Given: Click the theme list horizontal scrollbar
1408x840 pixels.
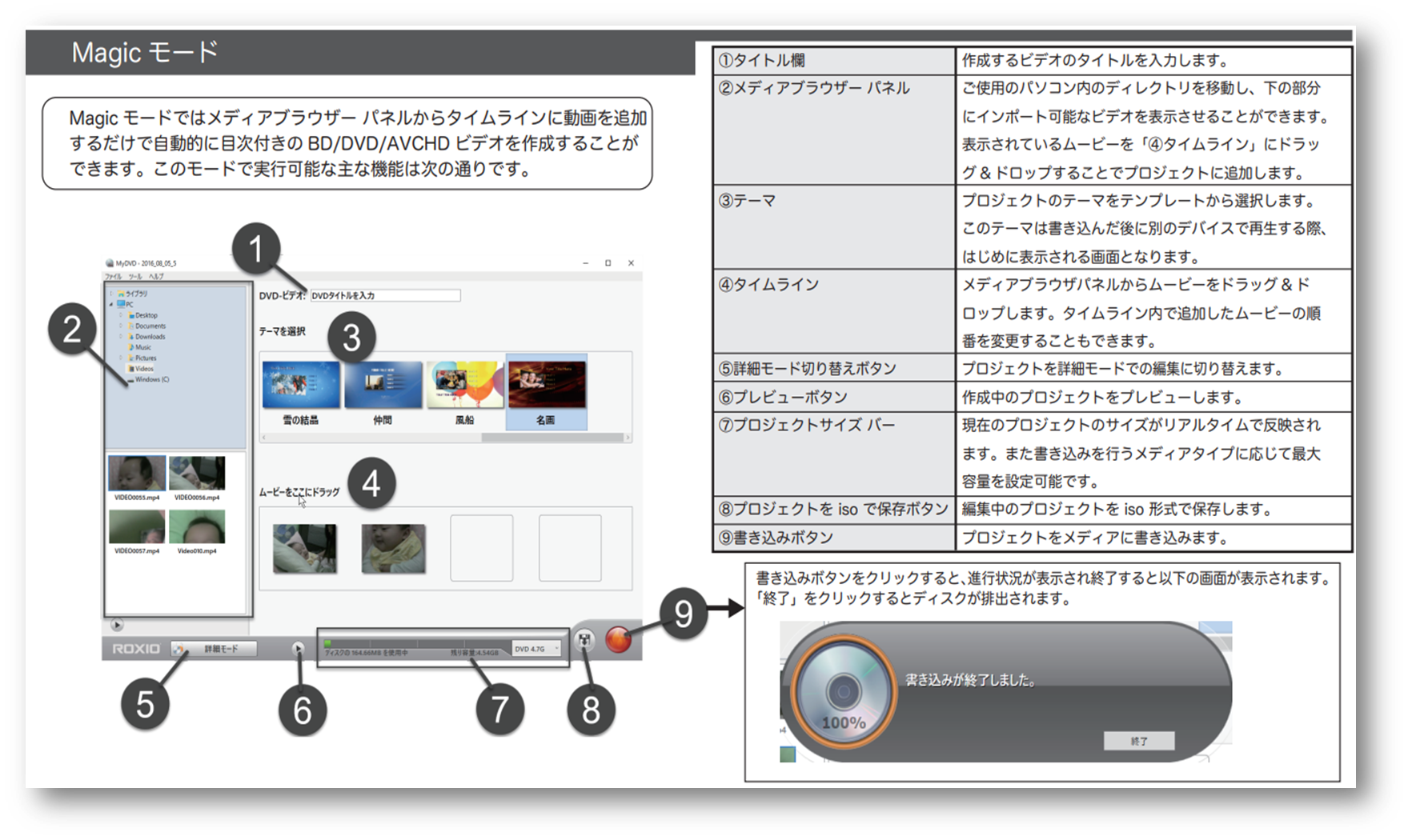Looking at the screenshot, I should [552, 438].
